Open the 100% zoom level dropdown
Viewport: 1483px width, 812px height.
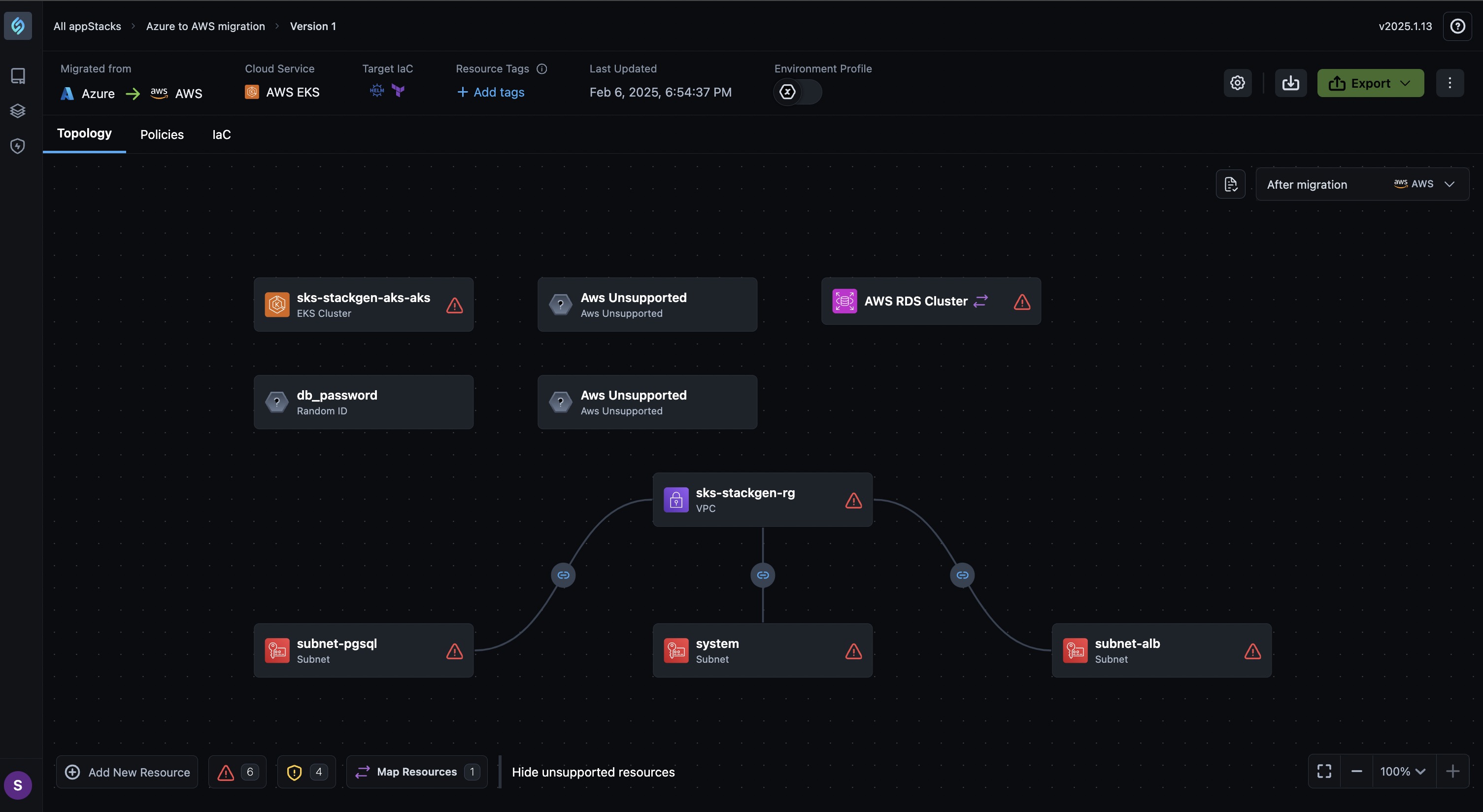pos(1403,771)
